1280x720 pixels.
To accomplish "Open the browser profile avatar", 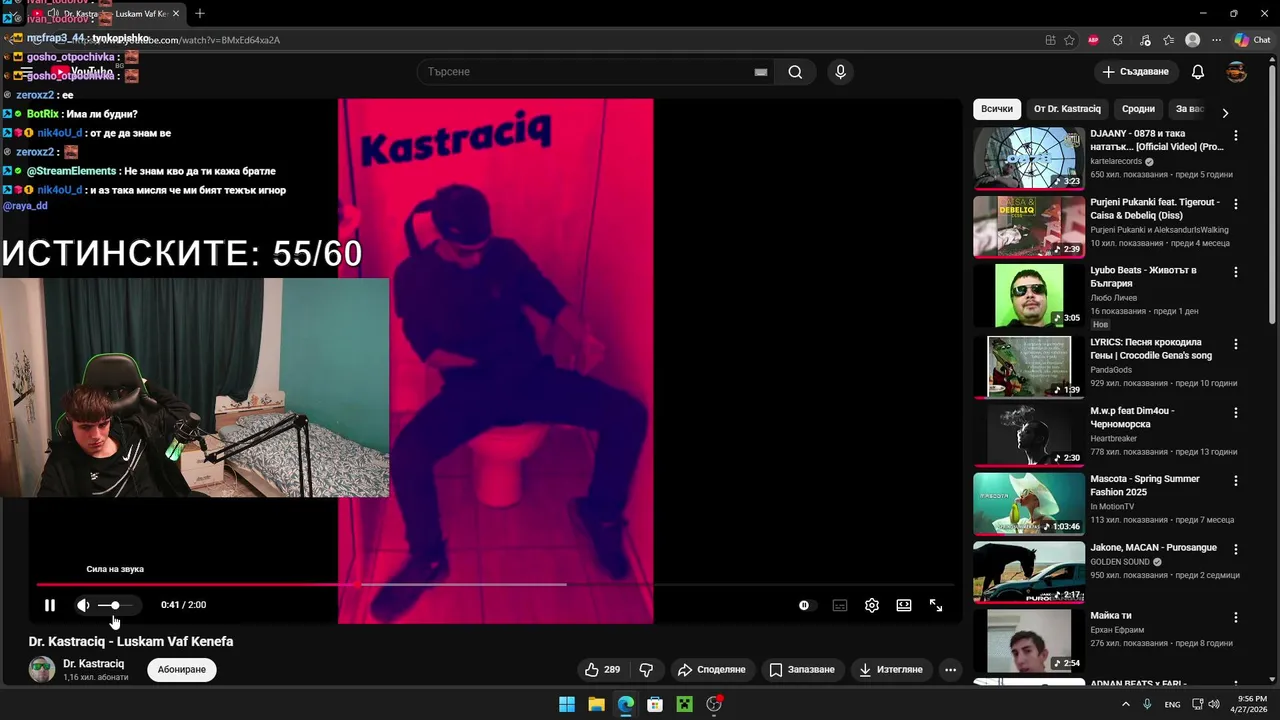I will (1192, 40).
